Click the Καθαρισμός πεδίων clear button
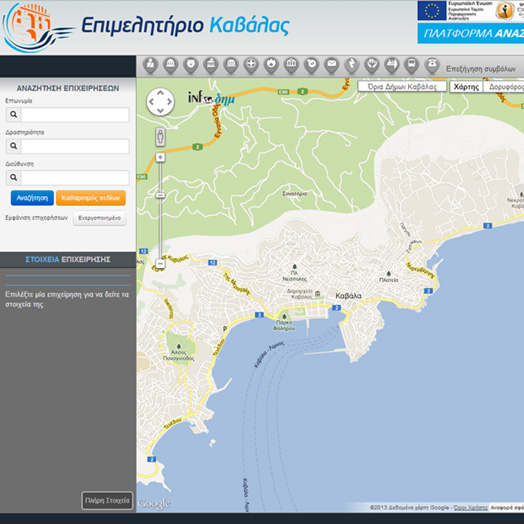The image size is (524, 524). [x=91, y=198]
